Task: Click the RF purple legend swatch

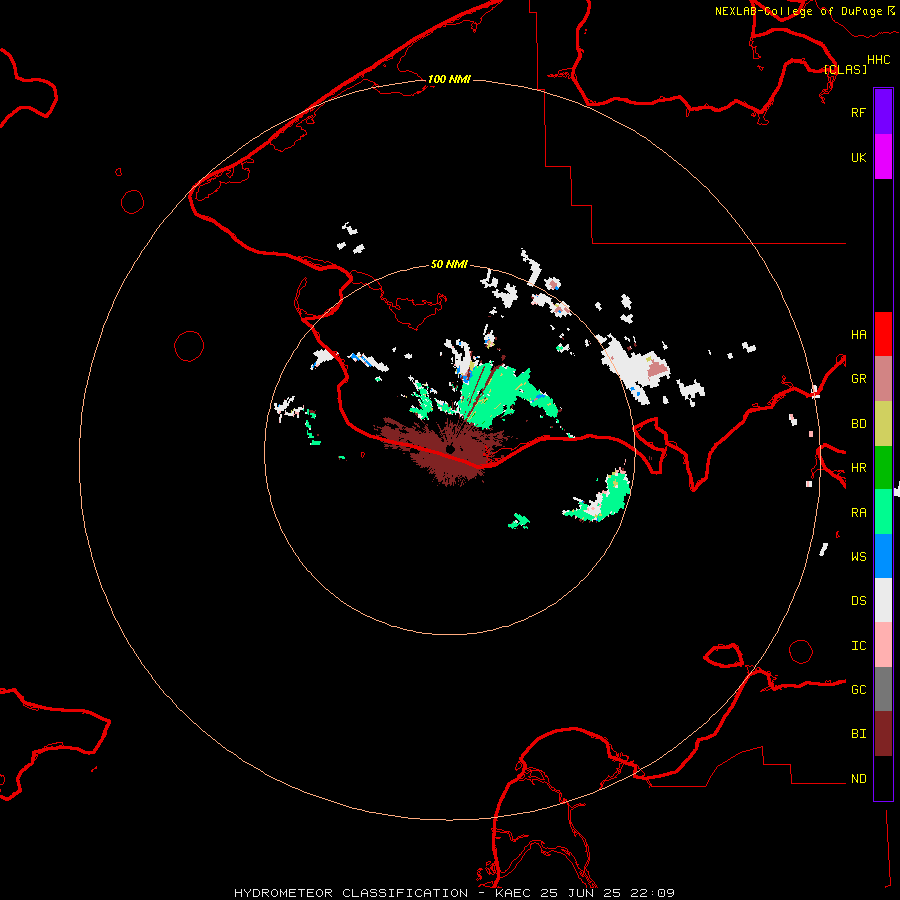Action: coord(883,112)
